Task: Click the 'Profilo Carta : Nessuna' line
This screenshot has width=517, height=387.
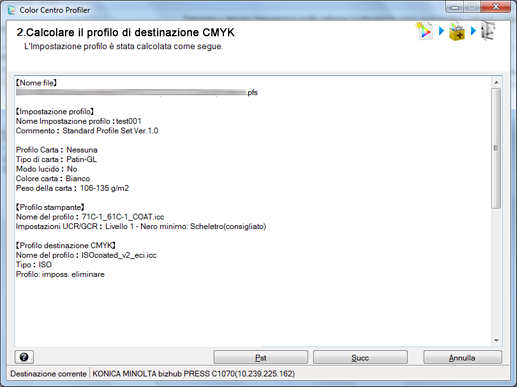Action: tap(57, 150)
